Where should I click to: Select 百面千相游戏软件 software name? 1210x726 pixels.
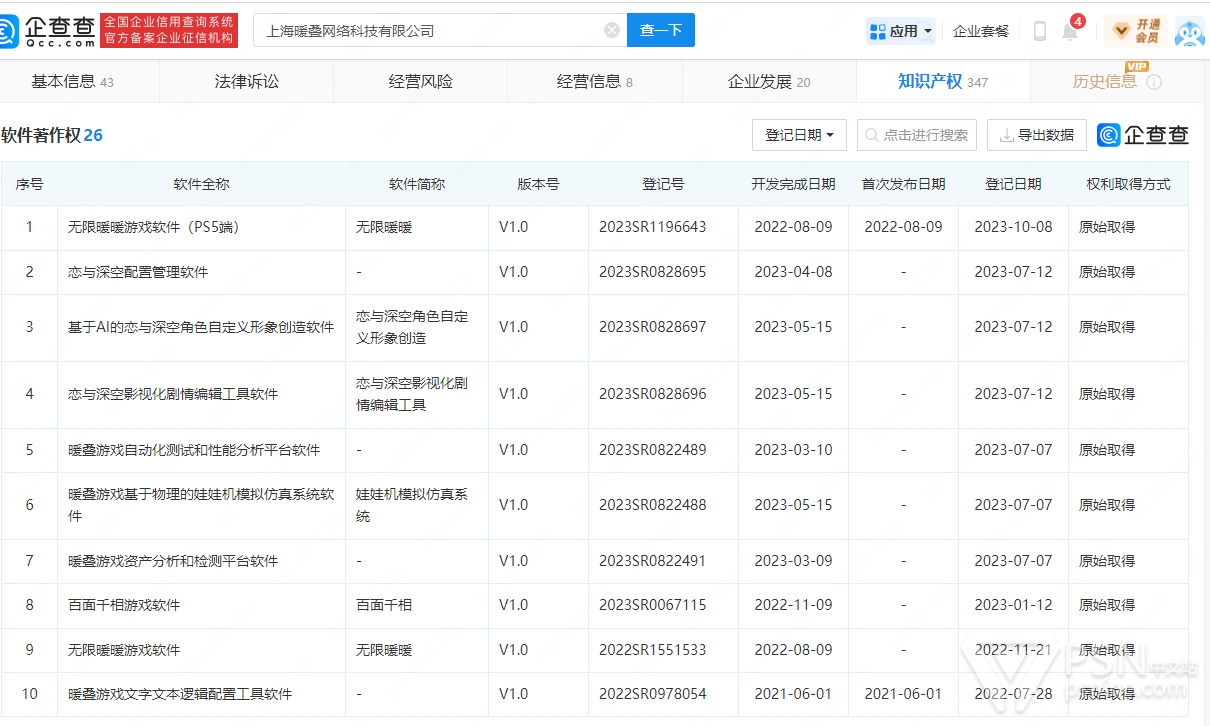(x=124, y=605)
